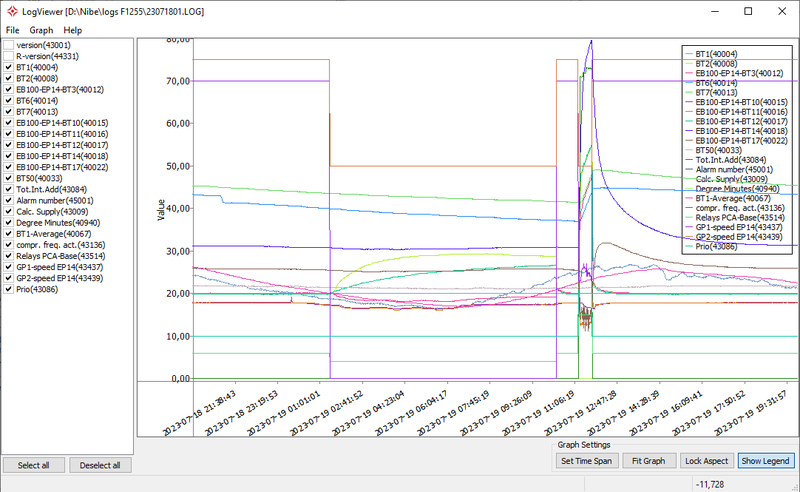Enable the R-version(44331) checkbox
Image resolution: width=800 pixels, height=492 pixels.
click(x=8, y=56)
